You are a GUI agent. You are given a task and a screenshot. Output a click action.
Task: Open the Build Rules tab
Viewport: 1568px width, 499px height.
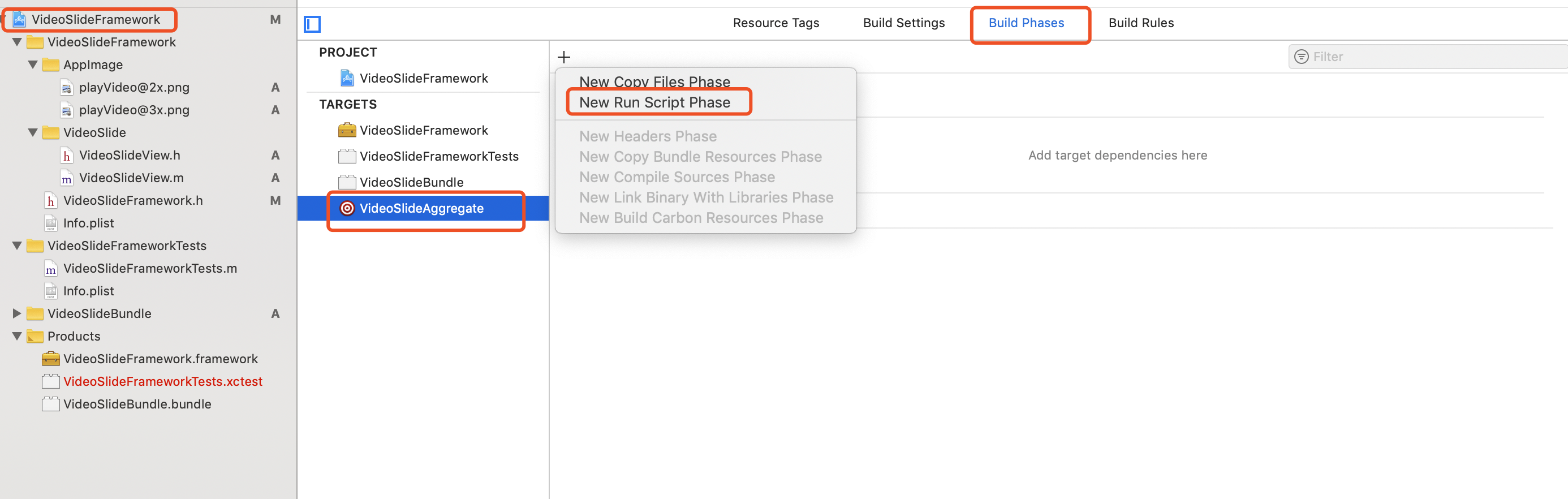(x=1141, y=23)
